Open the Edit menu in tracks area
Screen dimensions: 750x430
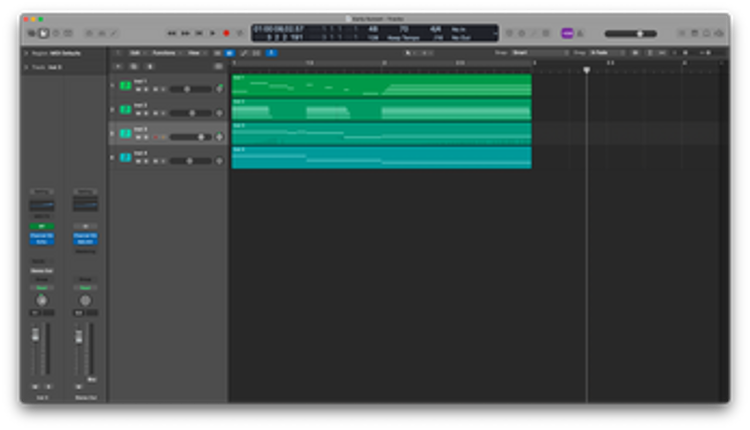135,52
